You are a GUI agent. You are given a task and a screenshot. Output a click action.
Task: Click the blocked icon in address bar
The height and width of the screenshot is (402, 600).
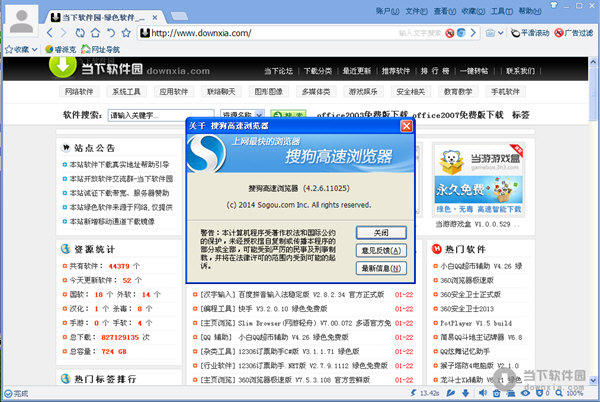(x=450, y=33)
